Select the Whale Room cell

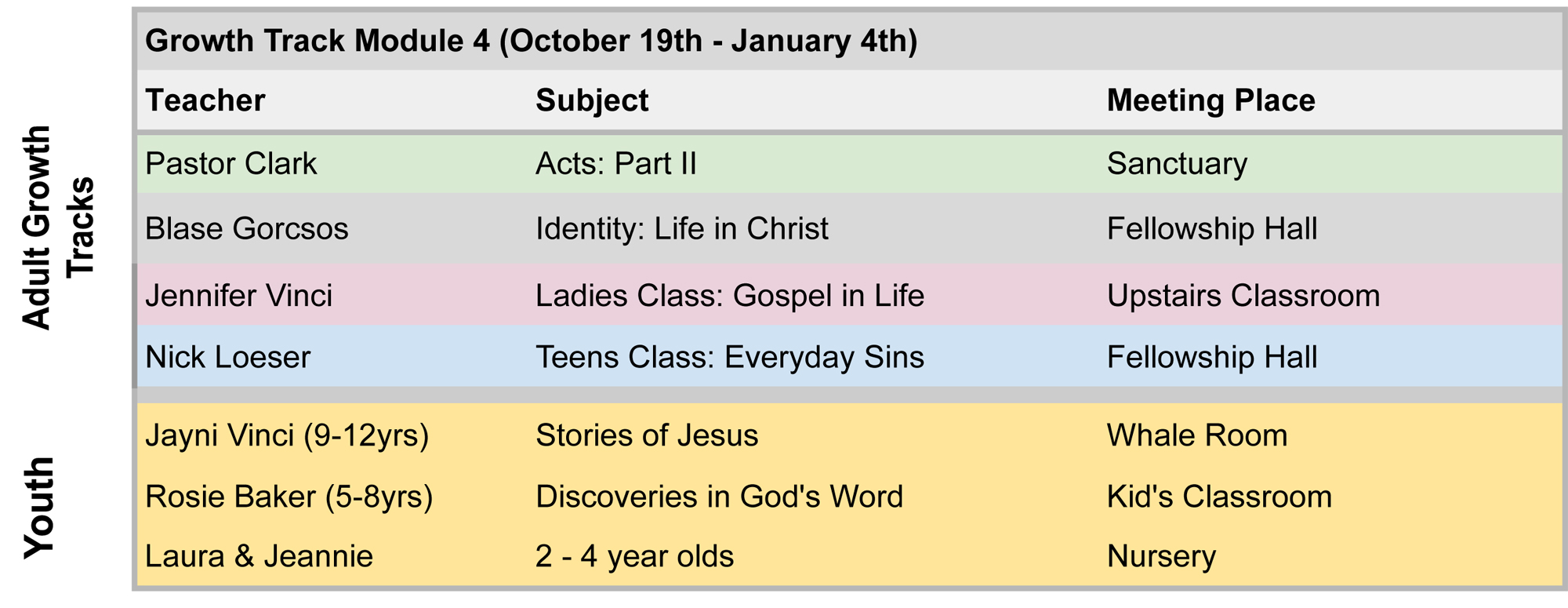tap(1196, 435)
